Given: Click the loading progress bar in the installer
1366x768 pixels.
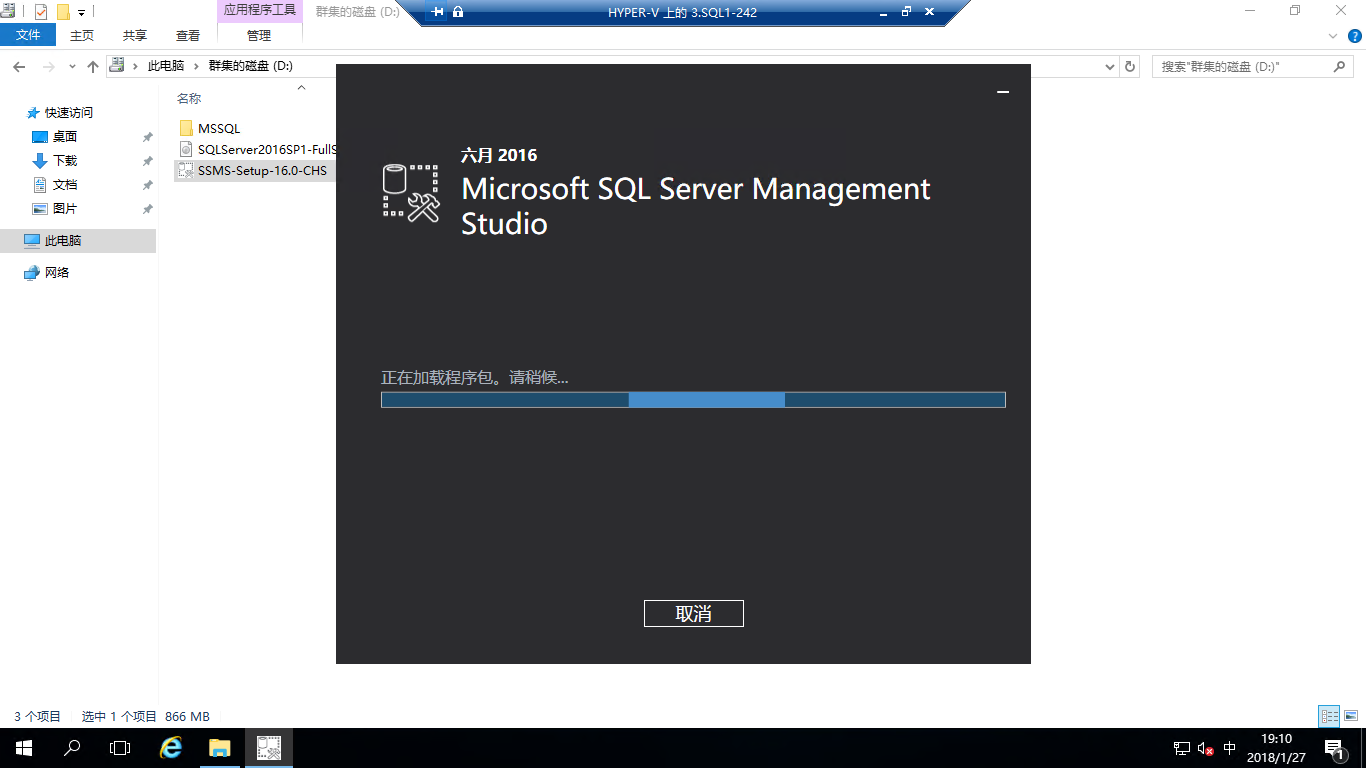Looking at the screenshot, I should (x=693, y=400).
